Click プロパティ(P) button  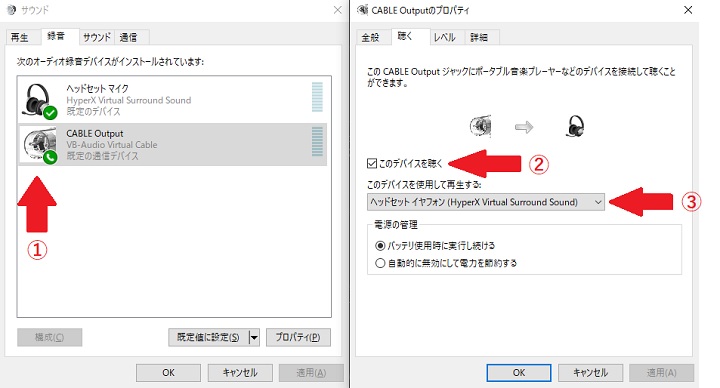coord(298,337)
